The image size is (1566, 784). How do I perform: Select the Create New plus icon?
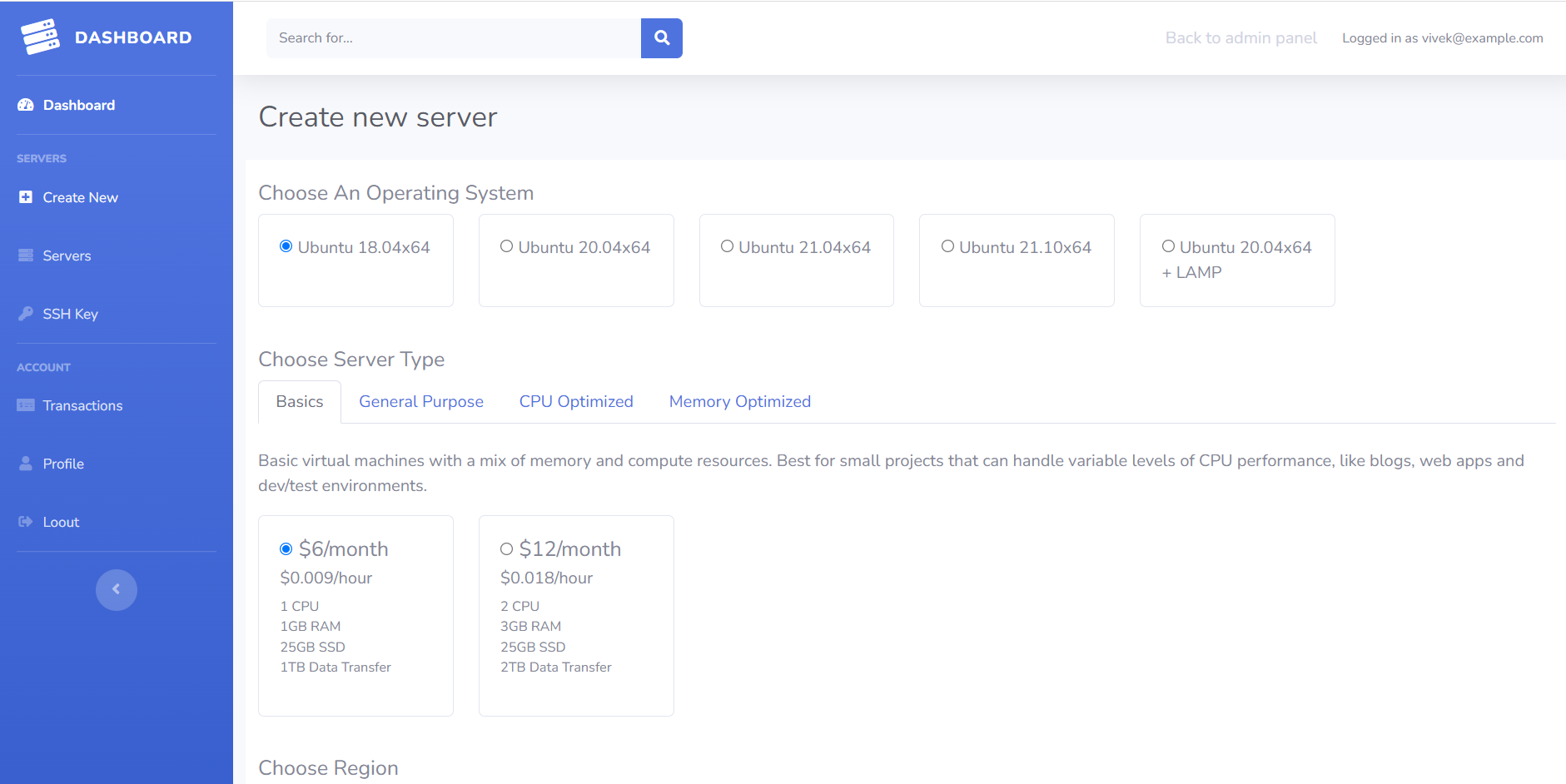pyautogui.click(x=25, y=196)
